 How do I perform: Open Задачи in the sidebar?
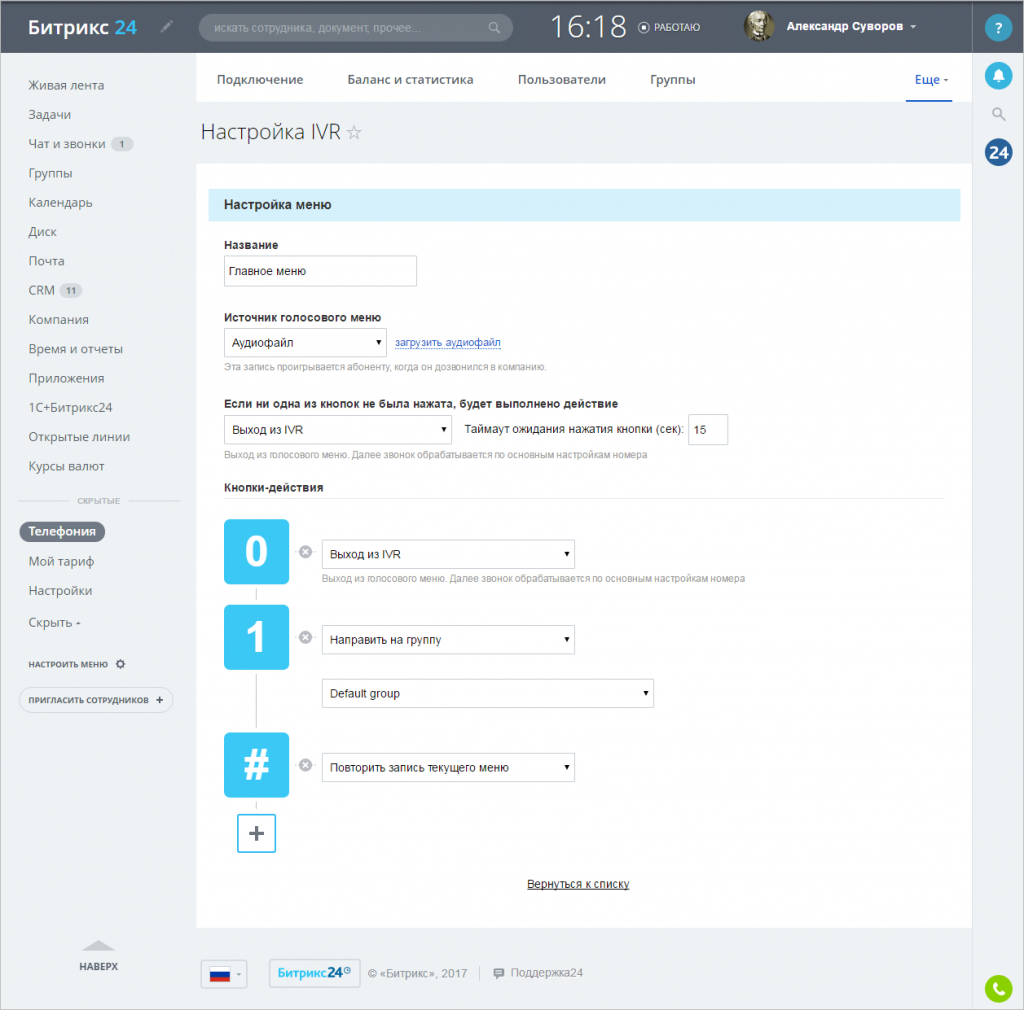pos(50,115)
